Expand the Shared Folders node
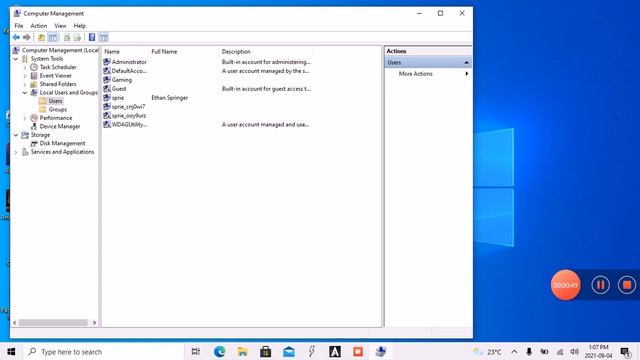Screen dimensions: 640x360 click(25, 84)
